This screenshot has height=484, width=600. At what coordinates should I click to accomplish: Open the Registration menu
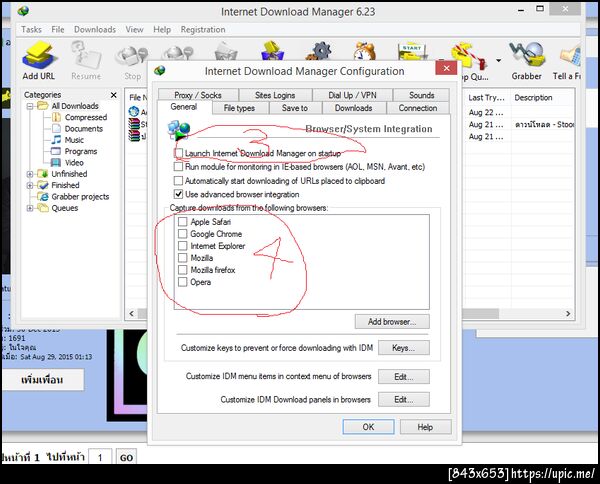[x=203, y=29]
